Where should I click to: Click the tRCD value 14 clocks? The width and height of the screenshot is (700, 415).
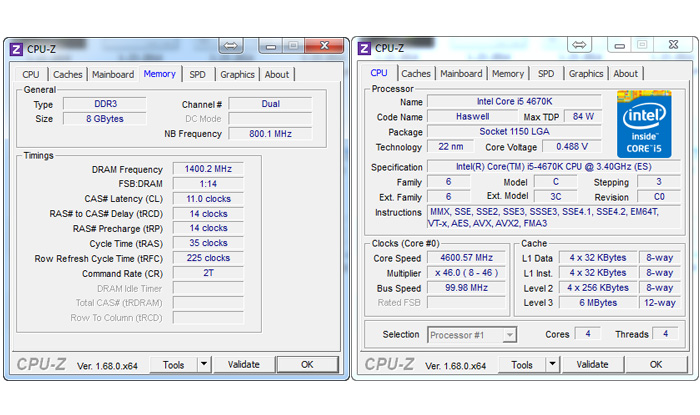208,214
